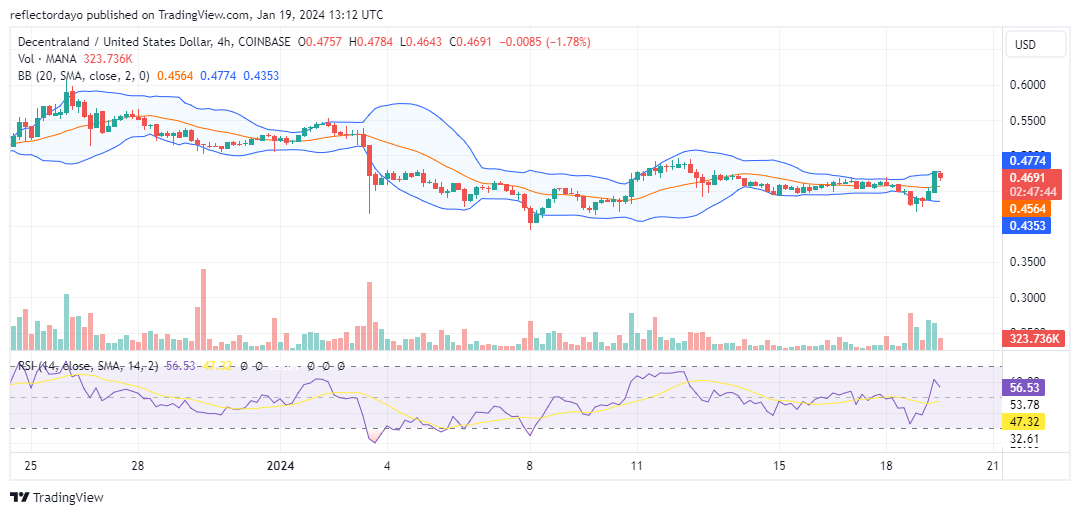Click the 15 date axis label

(779, 466)
